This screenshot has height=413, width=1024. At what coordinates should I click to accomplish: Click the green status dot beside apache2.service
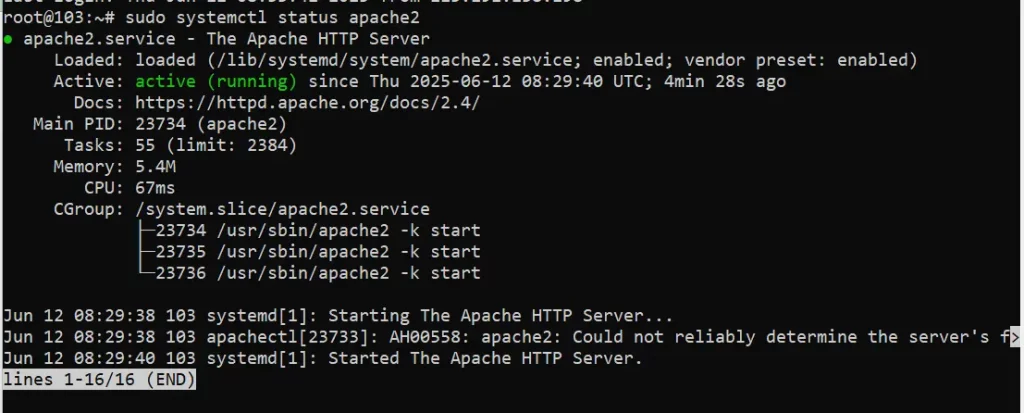tap(8, 40)
